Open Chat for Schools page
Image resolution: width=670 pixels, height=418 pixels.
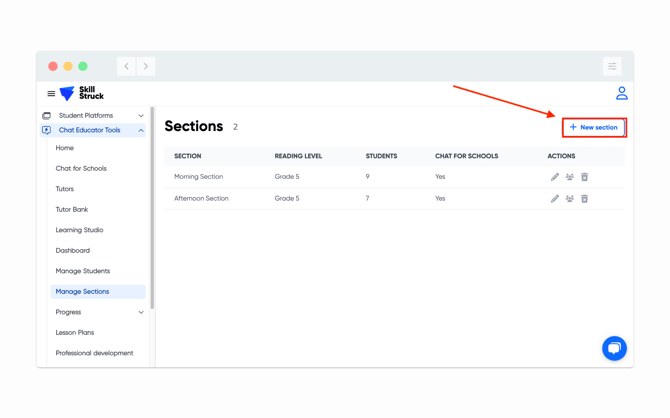pos(81,168)
